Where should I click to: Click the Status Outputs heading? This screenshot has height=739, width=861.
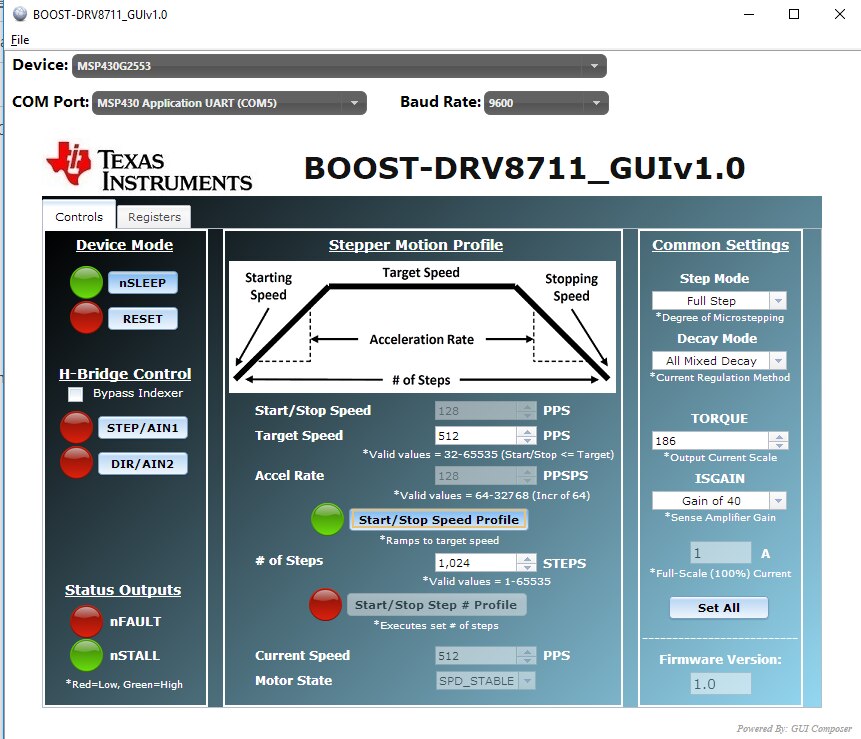coord(123,590)
